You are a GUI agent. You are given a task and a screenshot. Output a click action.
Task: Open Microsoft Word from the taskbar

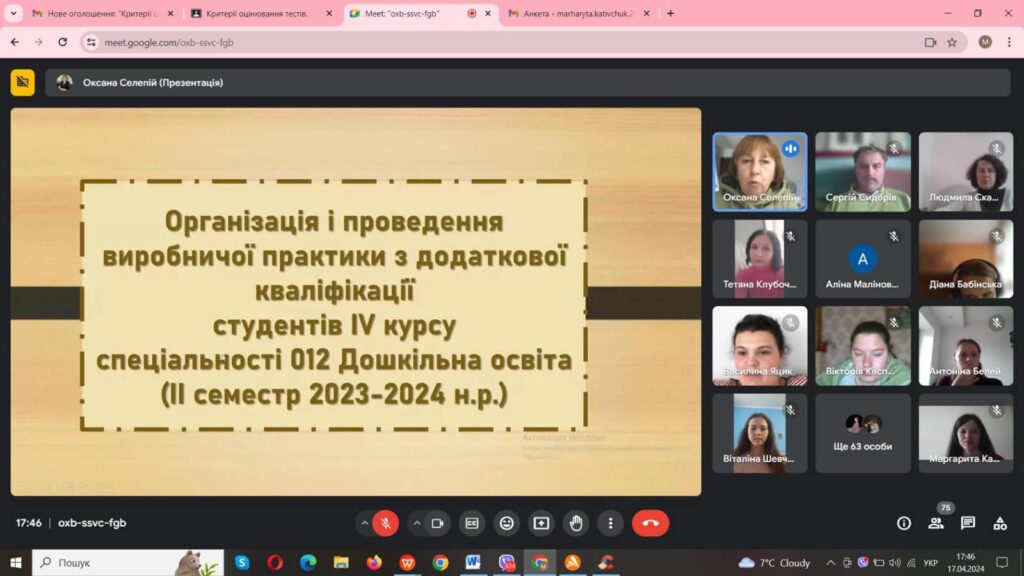coord(472,563)
